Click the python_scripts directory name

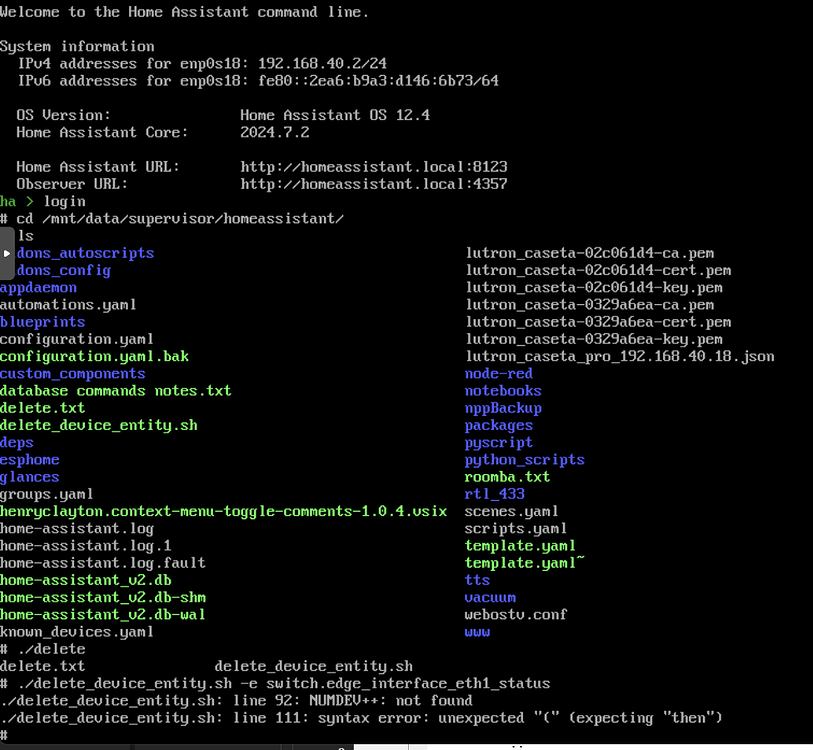pos(524,459)
